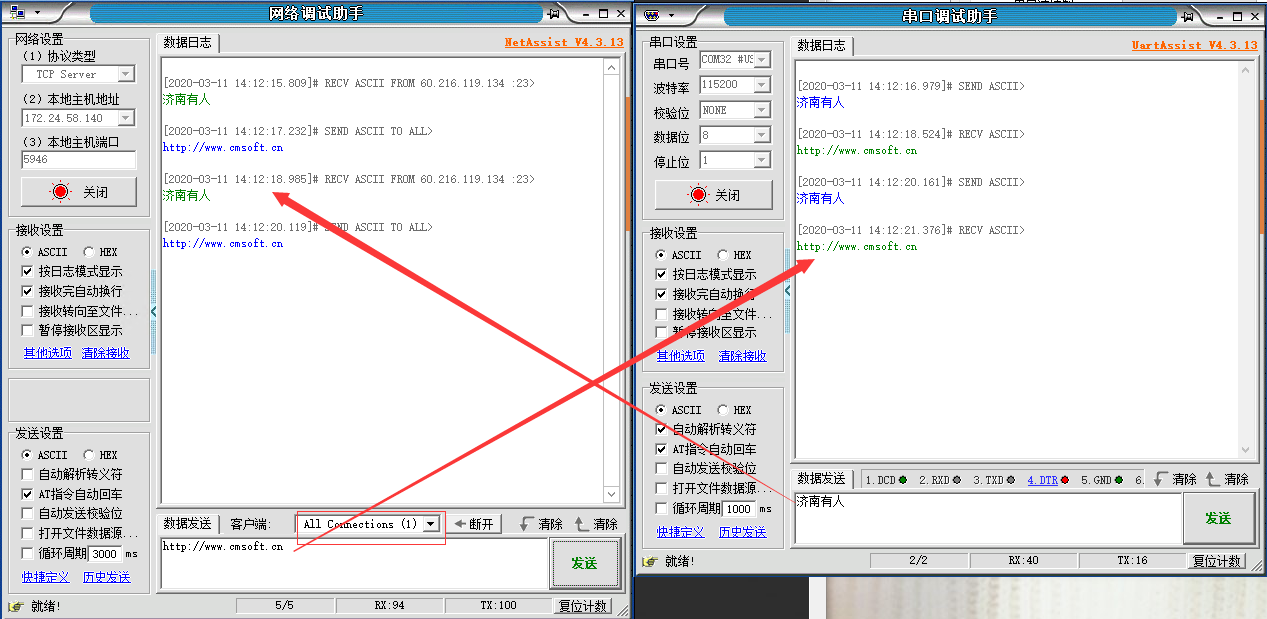Image resolution: width=1267 pixels, height=619 pixels.
Task: Select HEX receive mode in NetAssist
Action: [x=89, y=252]
